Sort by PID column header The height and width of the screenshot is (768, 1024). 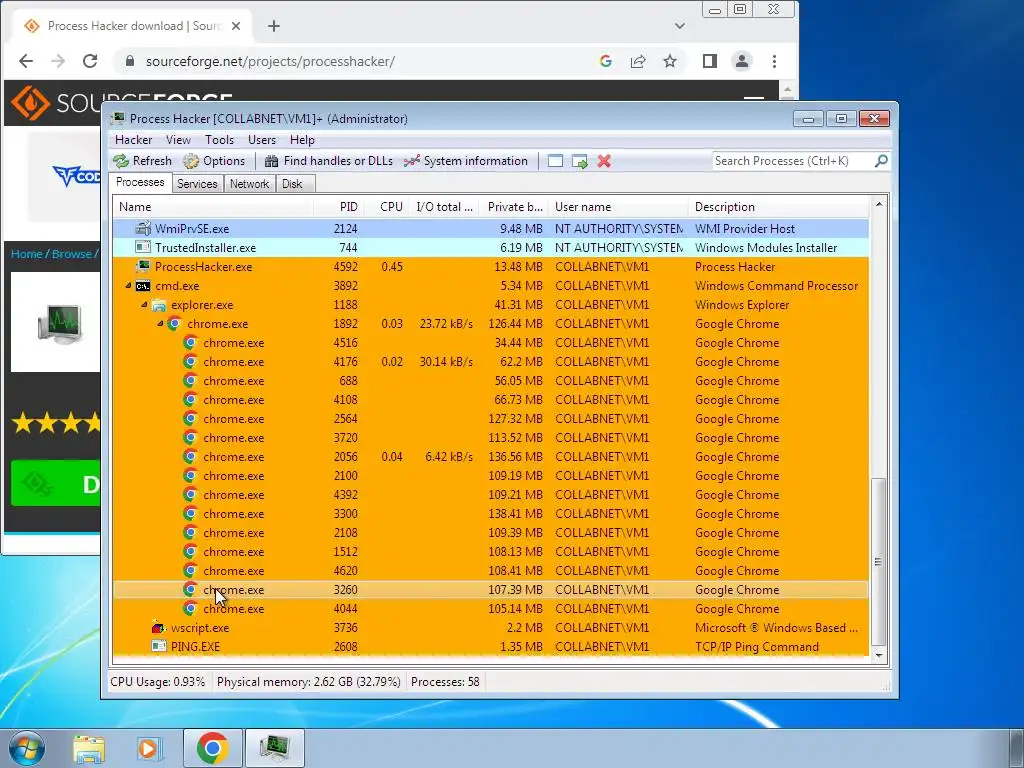(339, 206)
